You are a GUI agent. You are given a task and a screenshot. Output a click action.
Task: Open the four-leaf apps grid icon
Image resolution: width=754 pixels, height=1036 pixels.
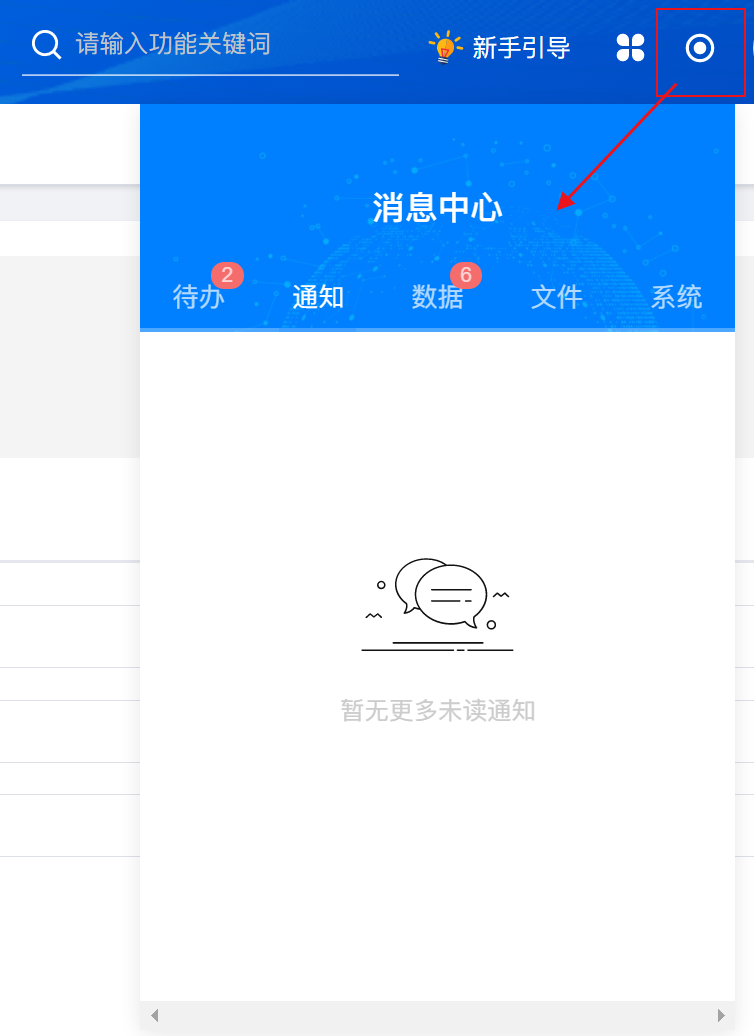point(630,48)
